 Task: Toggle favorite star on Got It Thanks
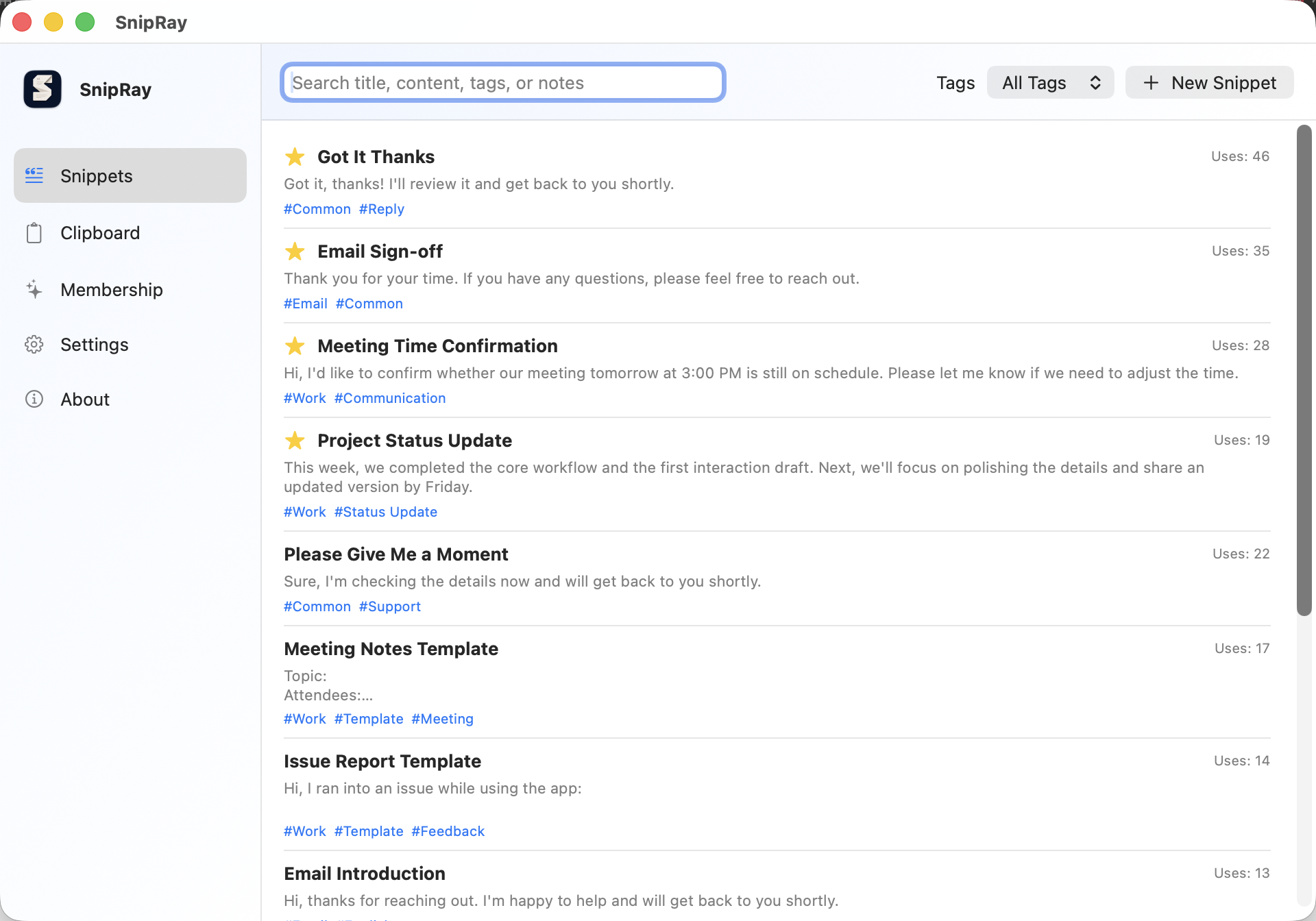(x=295, y=156)
